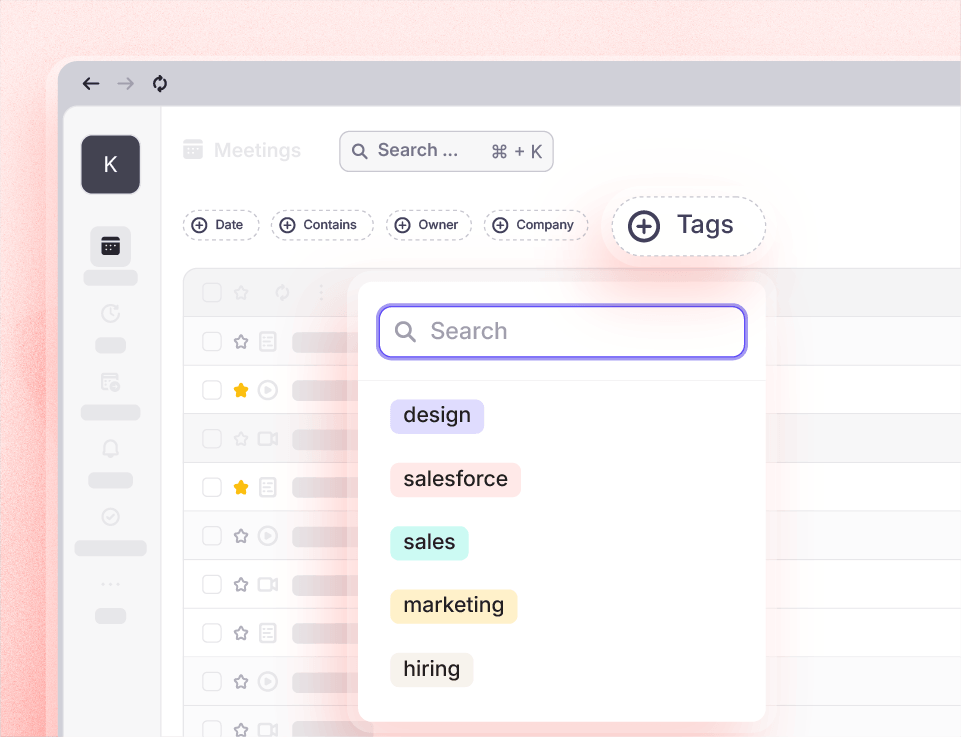Click the checkmark-circle tasks icon in sidebar
The height and width of the screenshot is (737, 961).
pos(110,517)
